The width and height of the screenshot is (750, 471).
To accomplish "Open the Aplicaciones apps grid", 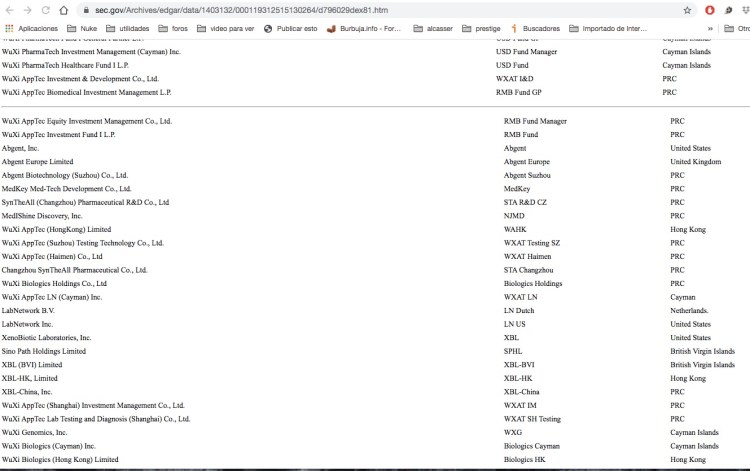I will pyautogui.click(x=32, y=28).
